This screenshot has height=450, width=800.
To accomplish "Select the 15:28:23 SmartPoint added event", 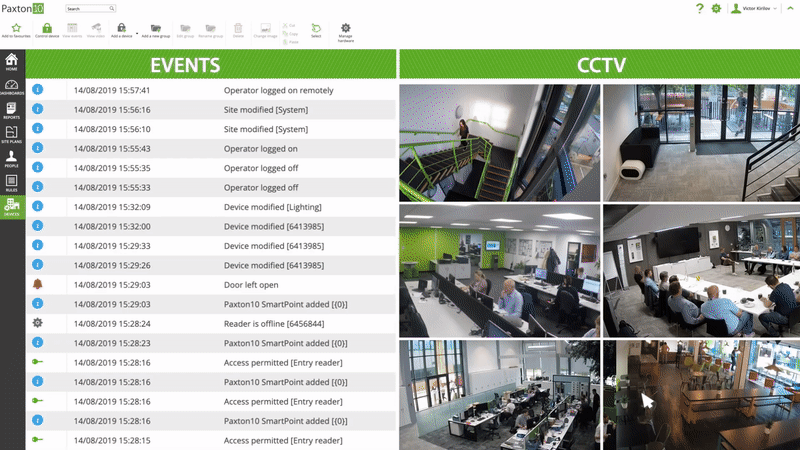I will point(211,343).
